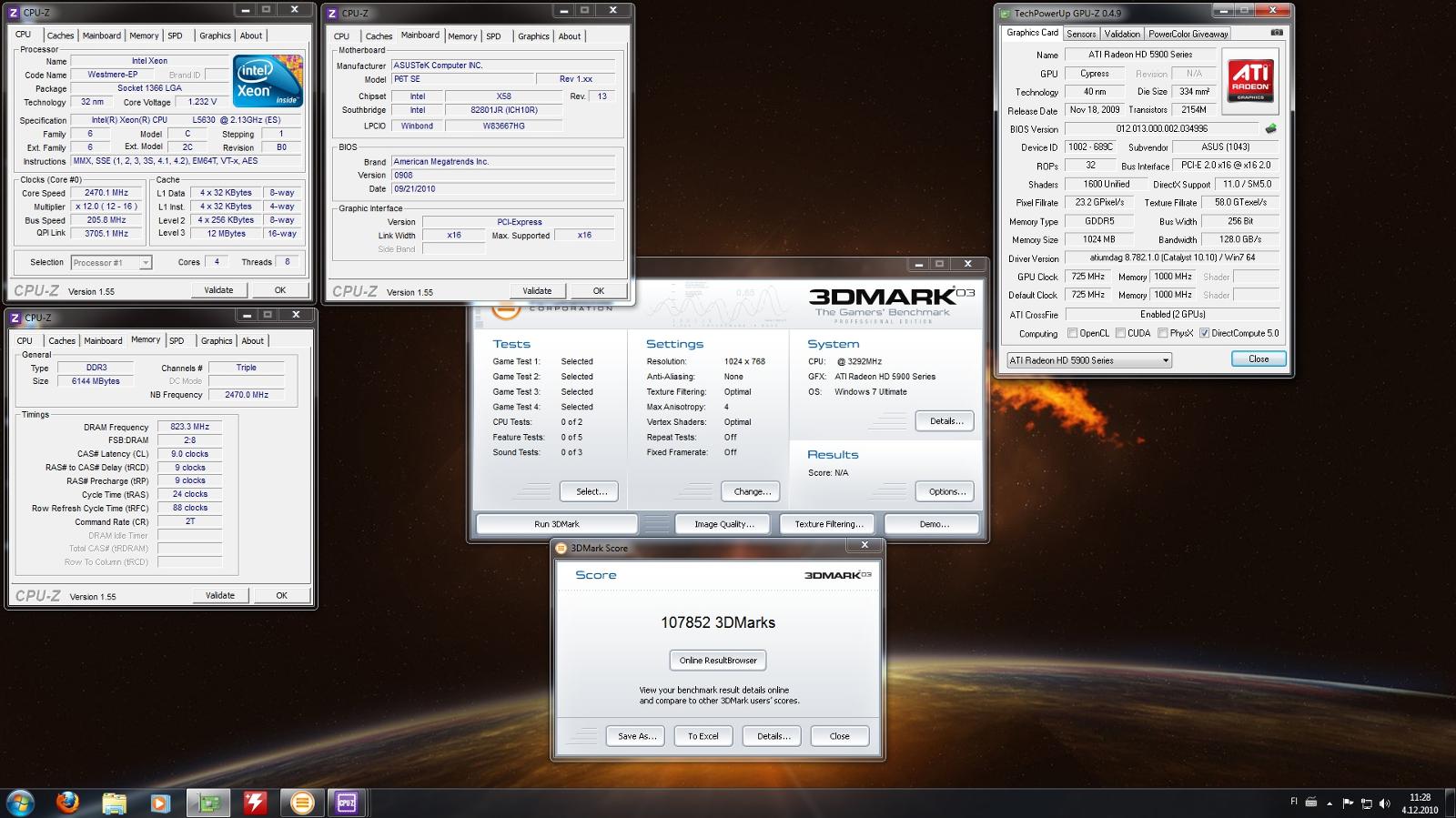Click the DRAM Frequency 823.3 MHz field

coord(190,427)
